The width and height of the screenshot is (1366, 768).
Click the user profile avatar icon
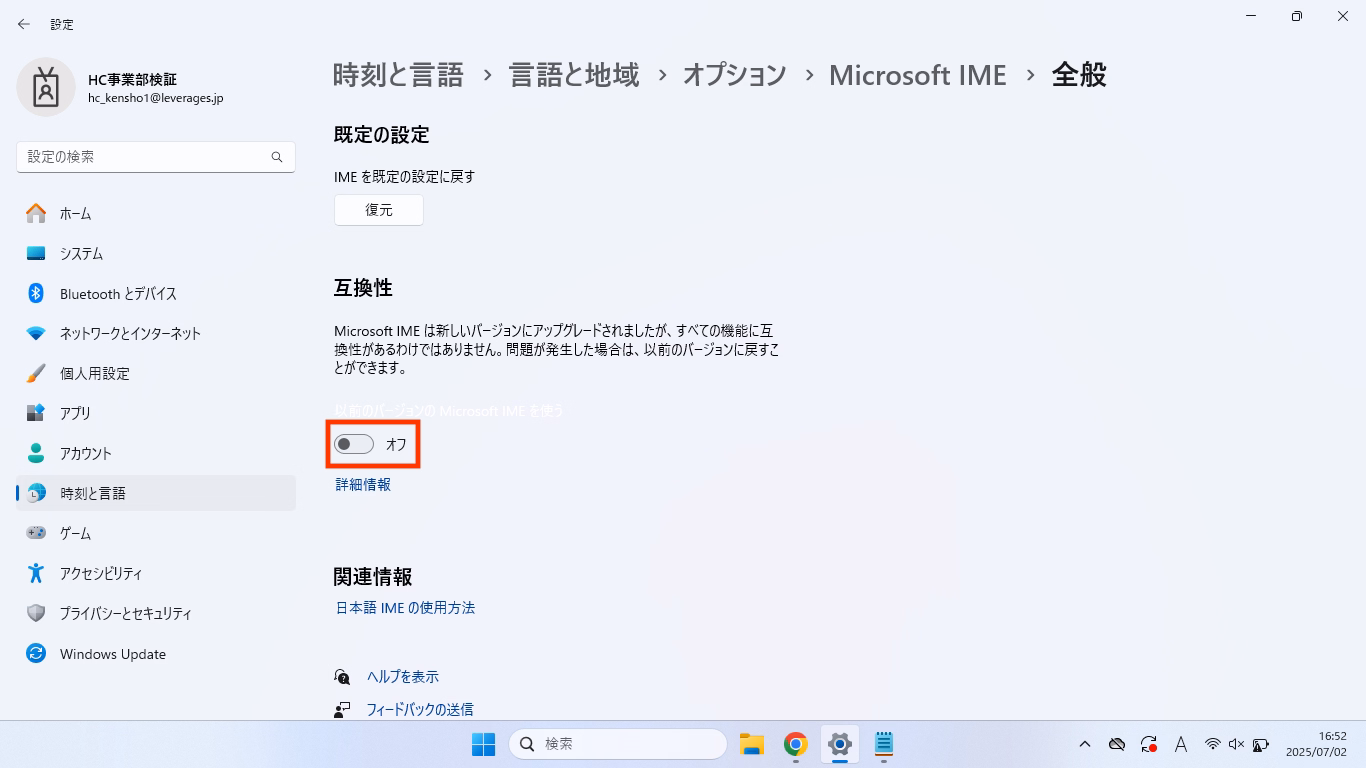click(x=46, y=87)
